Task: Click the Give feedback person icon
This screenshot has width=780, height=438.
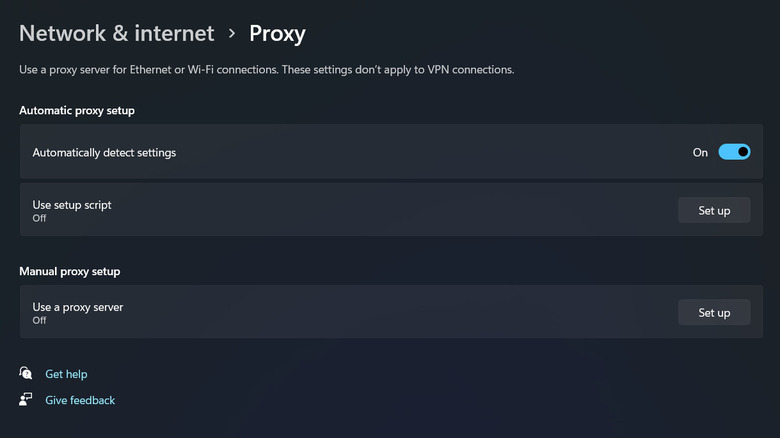Action: (x=26, y=400)
